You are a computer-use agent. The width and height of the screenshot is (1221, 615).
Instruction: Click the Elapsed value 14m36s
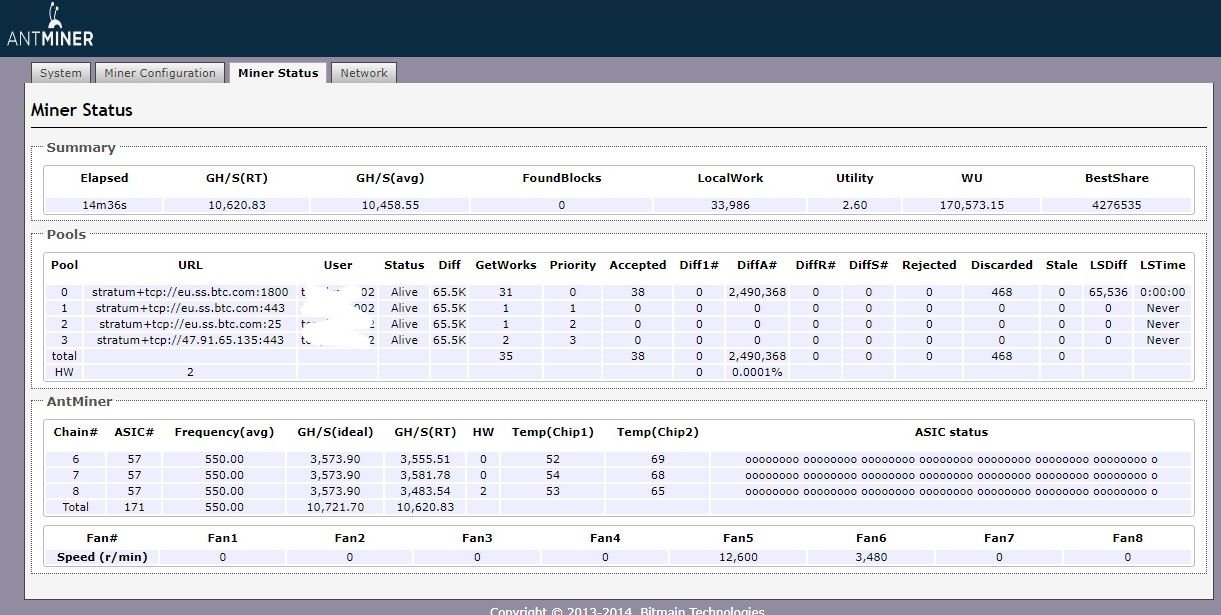tap(104, 205)
